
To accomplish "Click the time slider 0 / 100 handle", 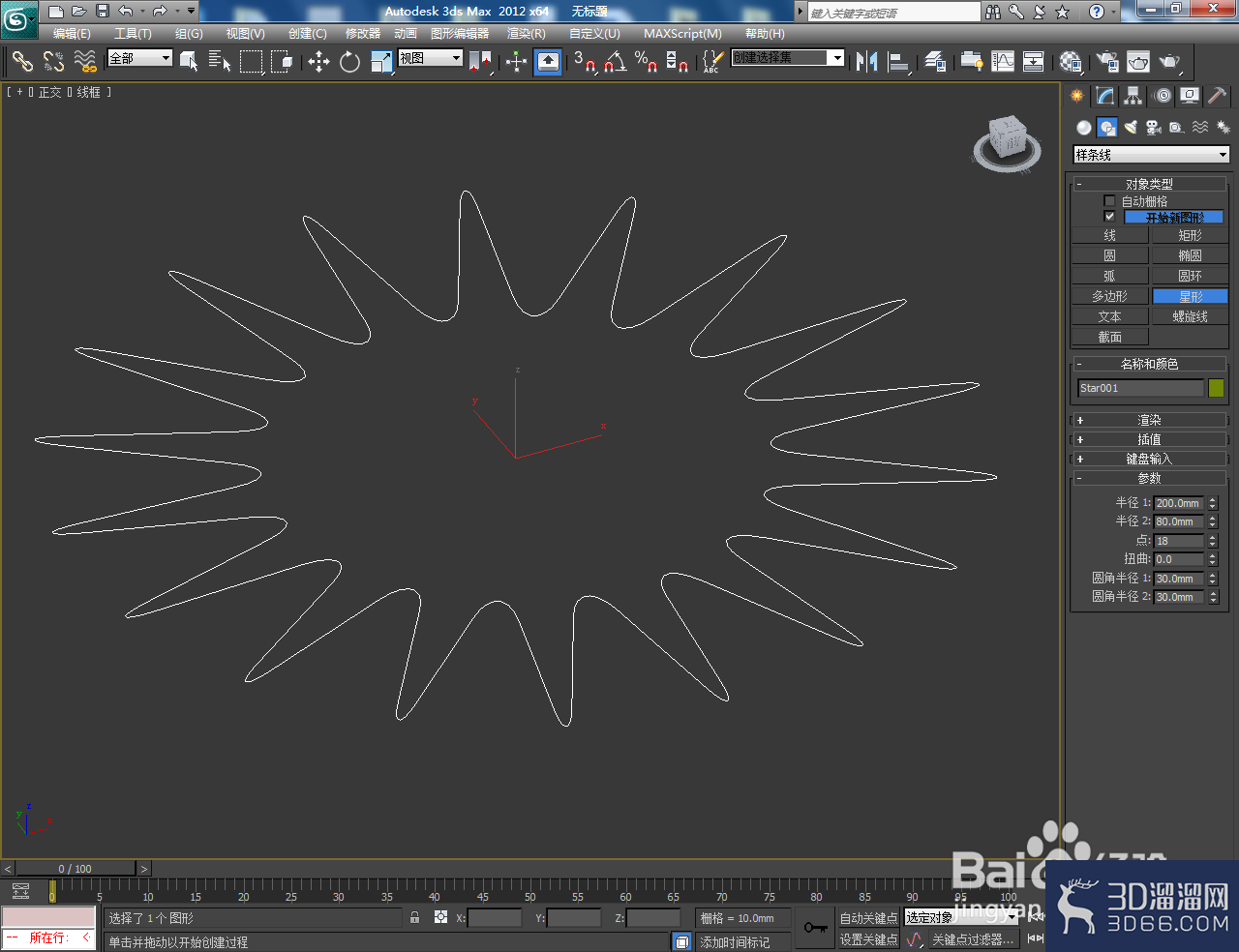I will click(76, 869).
